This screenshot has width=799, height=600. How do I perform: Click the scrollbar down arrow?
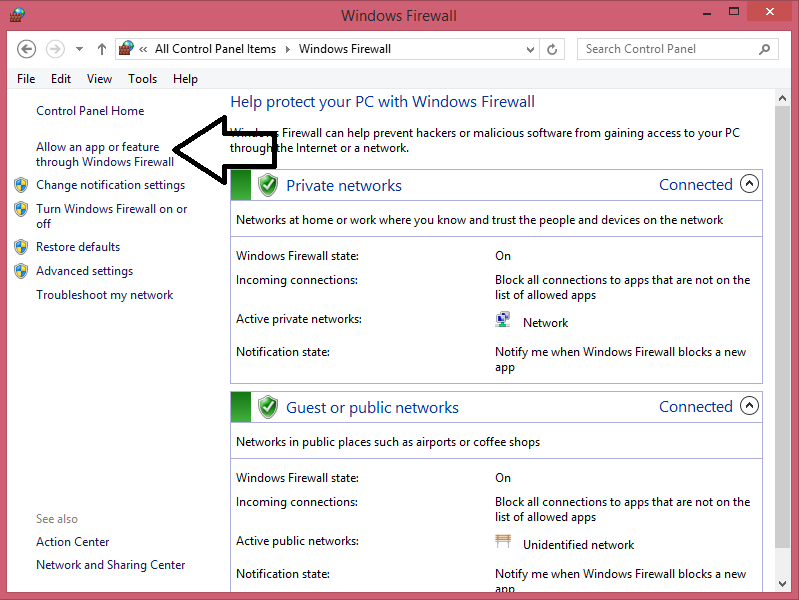point(783,584)
